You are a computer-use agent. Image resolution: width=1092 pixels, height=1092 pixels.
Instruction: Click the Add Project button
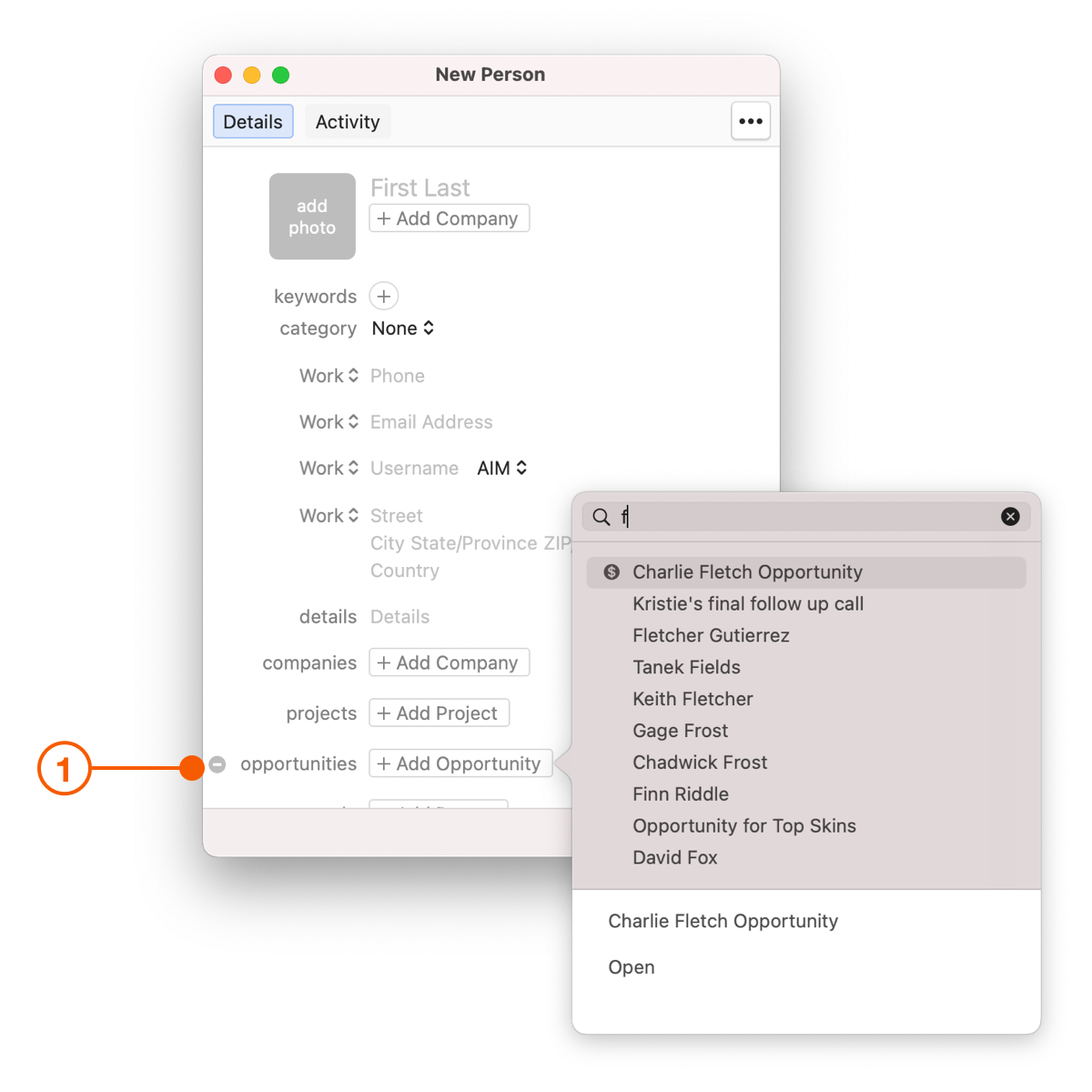tap(439, 713)
